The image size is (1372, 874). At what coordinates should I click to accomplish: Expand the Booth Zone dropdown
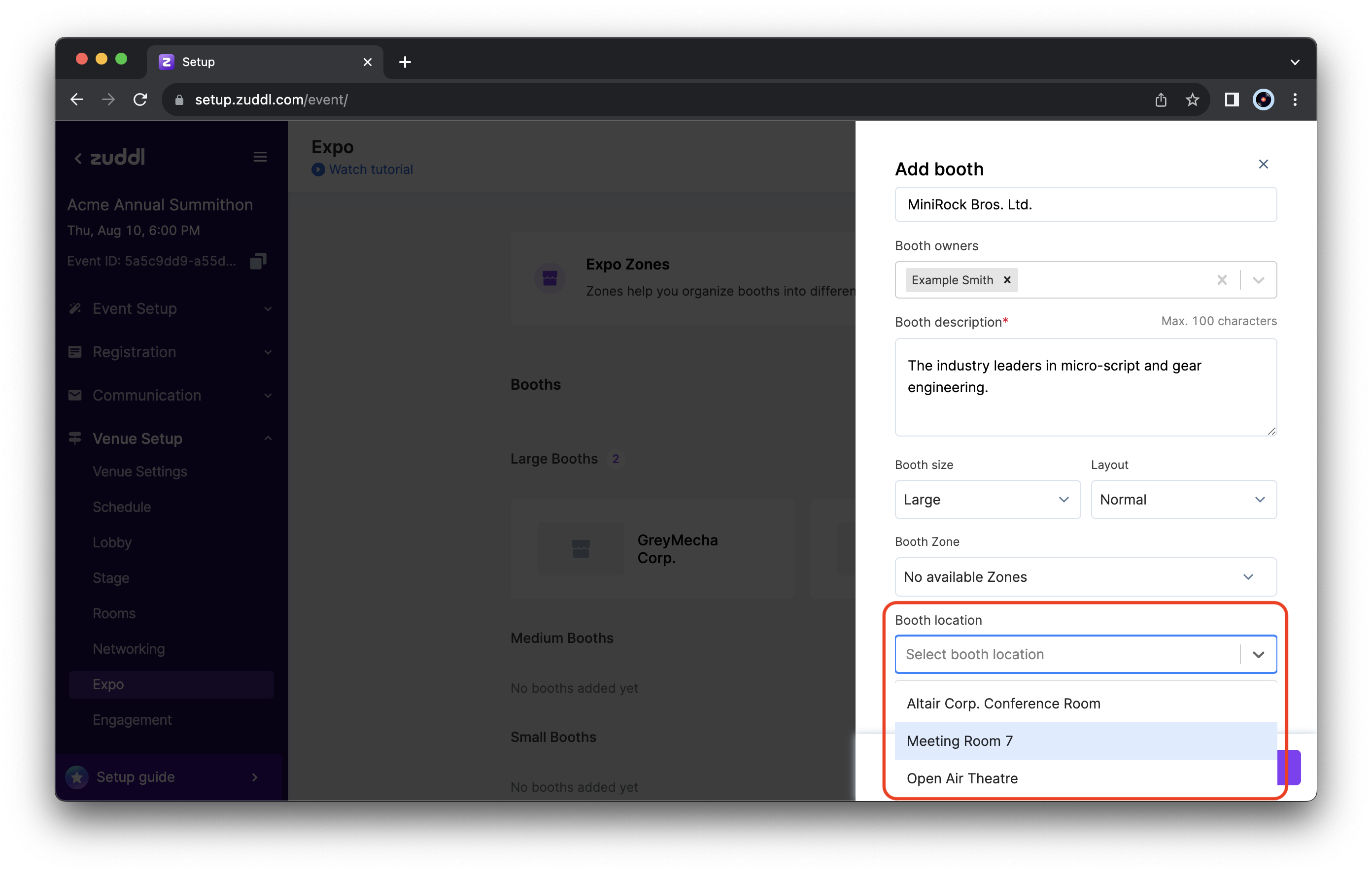[x=1085, y=576]
